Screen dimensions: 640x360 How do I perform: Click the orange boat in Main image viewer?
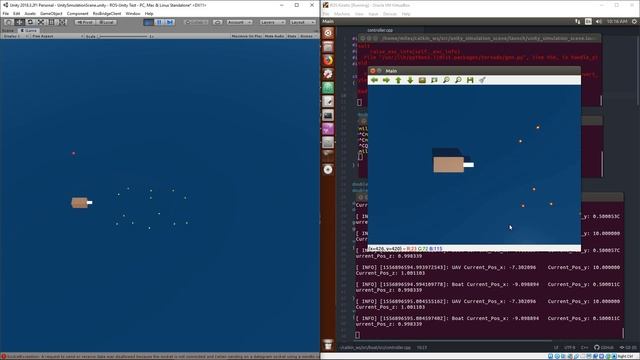click(x=448, y=165)
